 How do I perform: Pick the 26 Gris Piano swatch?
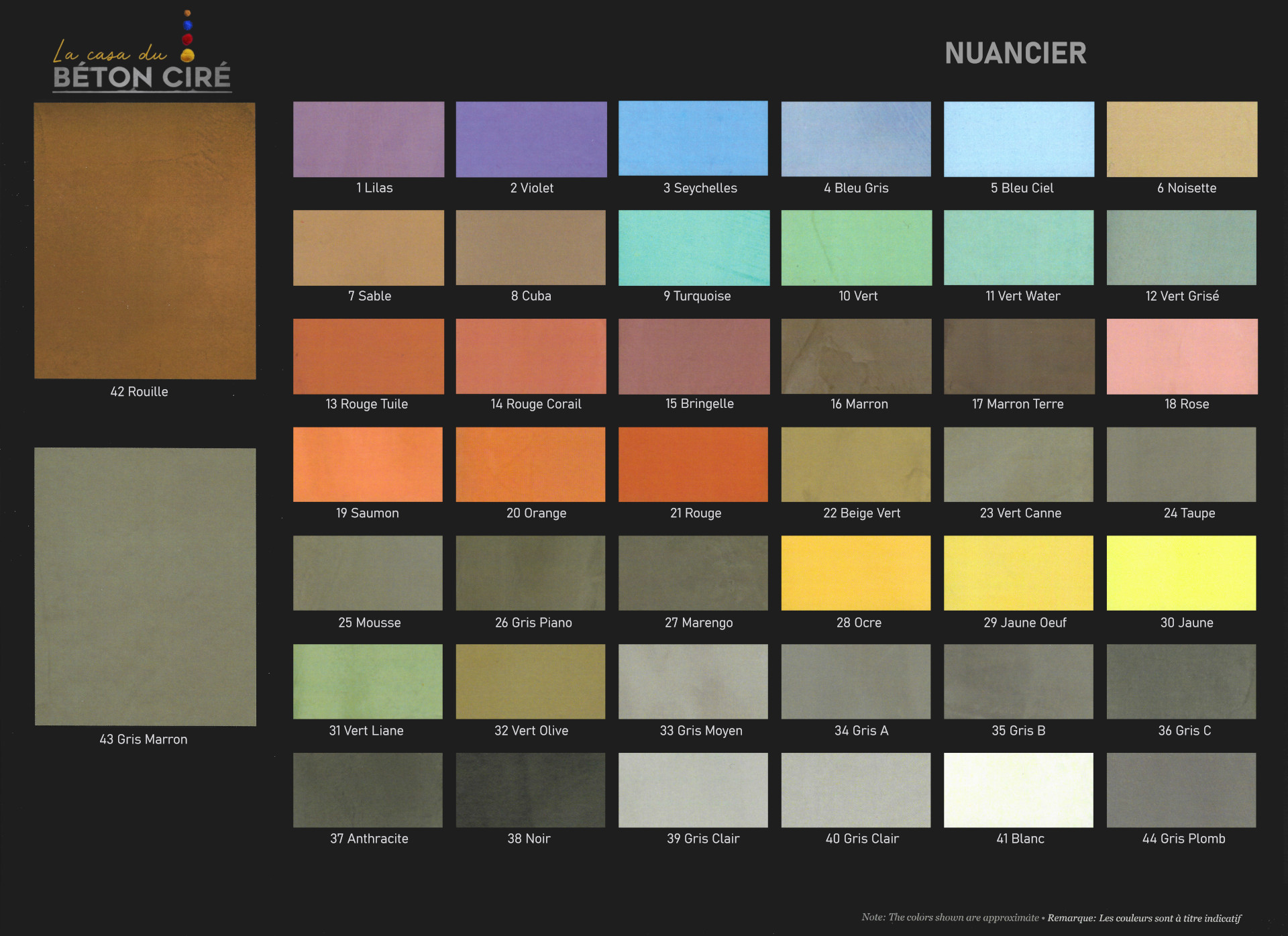[531, 573]
